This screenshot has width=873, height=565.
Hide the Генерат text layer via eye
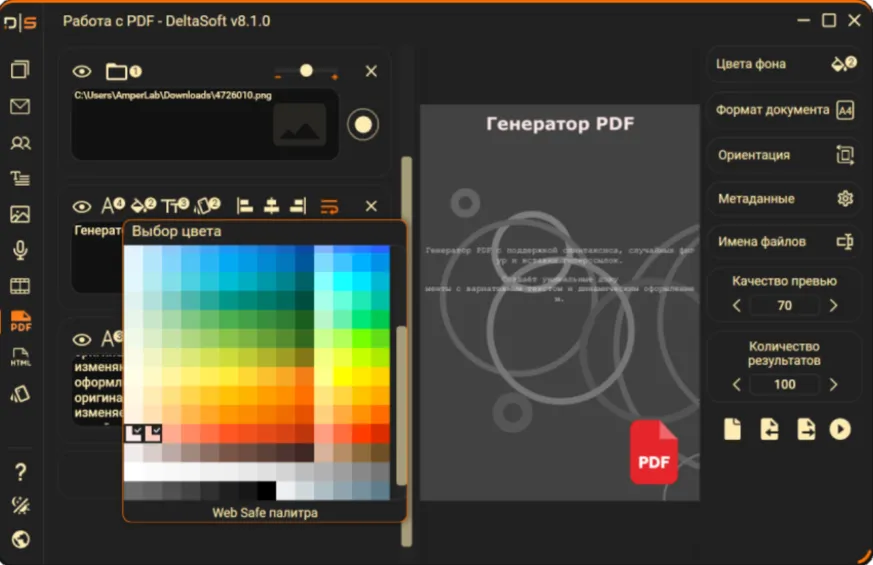82,207
